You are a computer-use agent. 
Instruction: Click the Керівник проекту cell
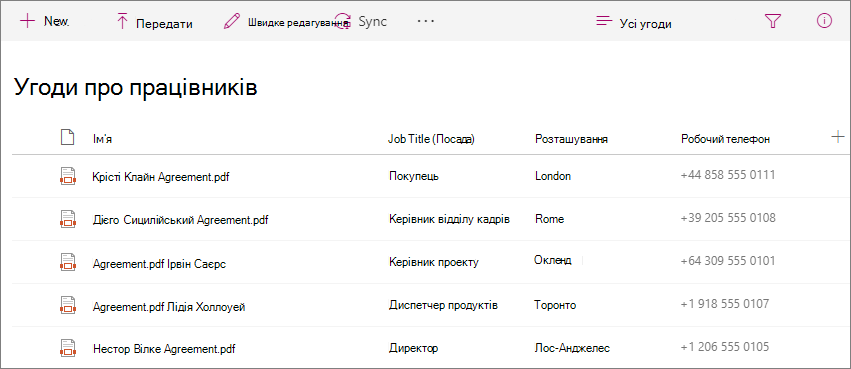(434, 262)
